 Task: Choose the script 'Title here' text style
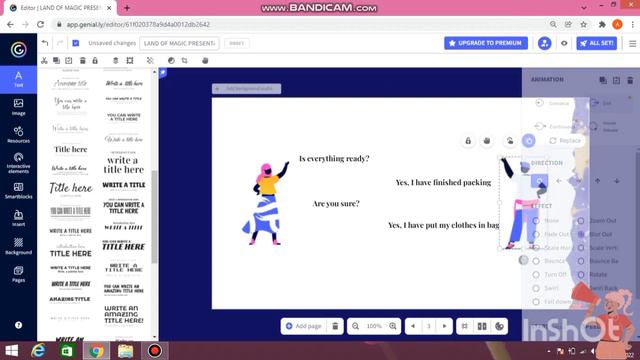(x=71, y=188)
